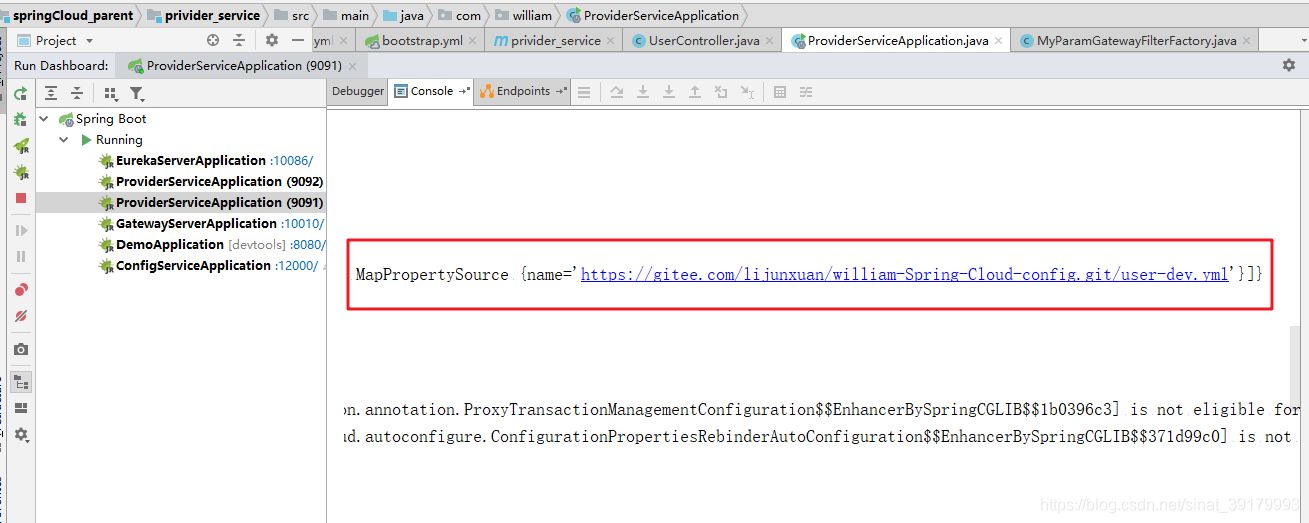
Task: Click the Evaluate Expression calculator icon
Action: pyautogui.click(x=780, y=92)
